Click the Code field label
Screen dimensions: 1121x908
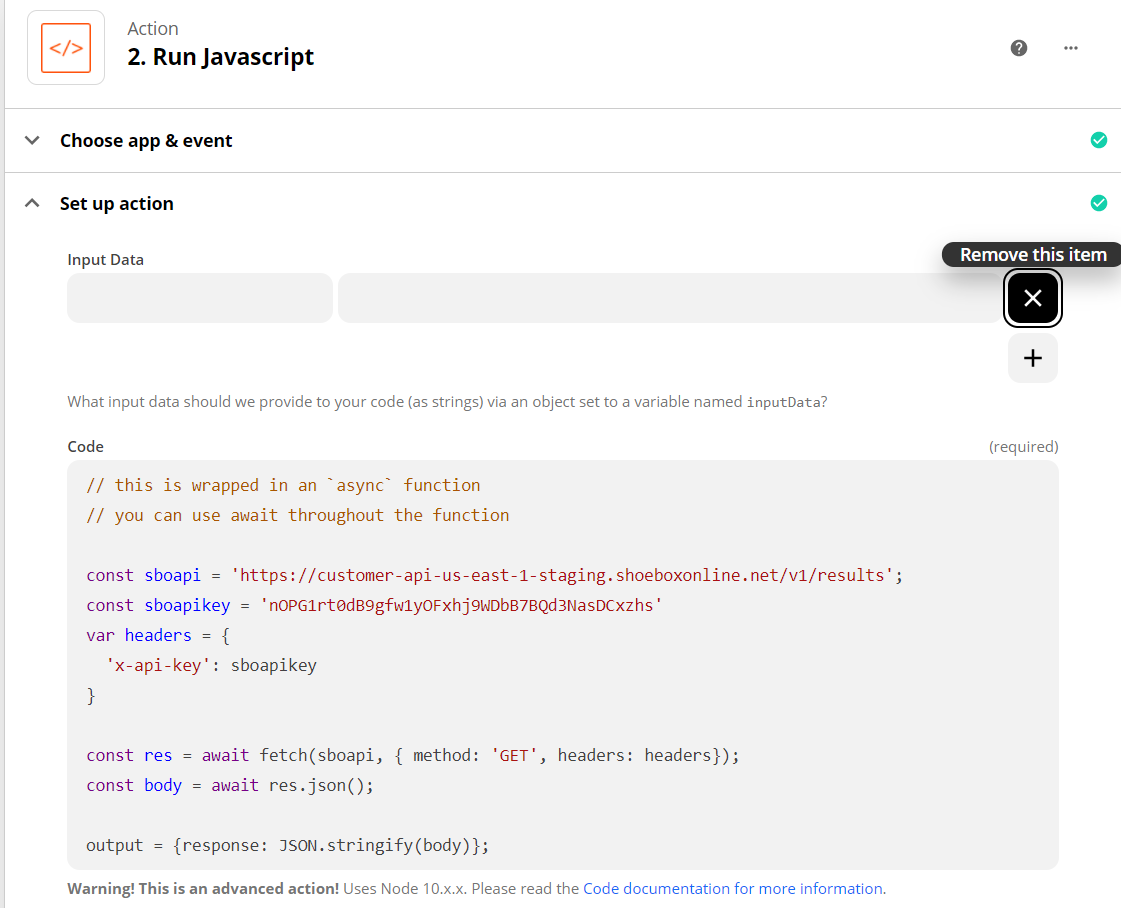(86, 447)
